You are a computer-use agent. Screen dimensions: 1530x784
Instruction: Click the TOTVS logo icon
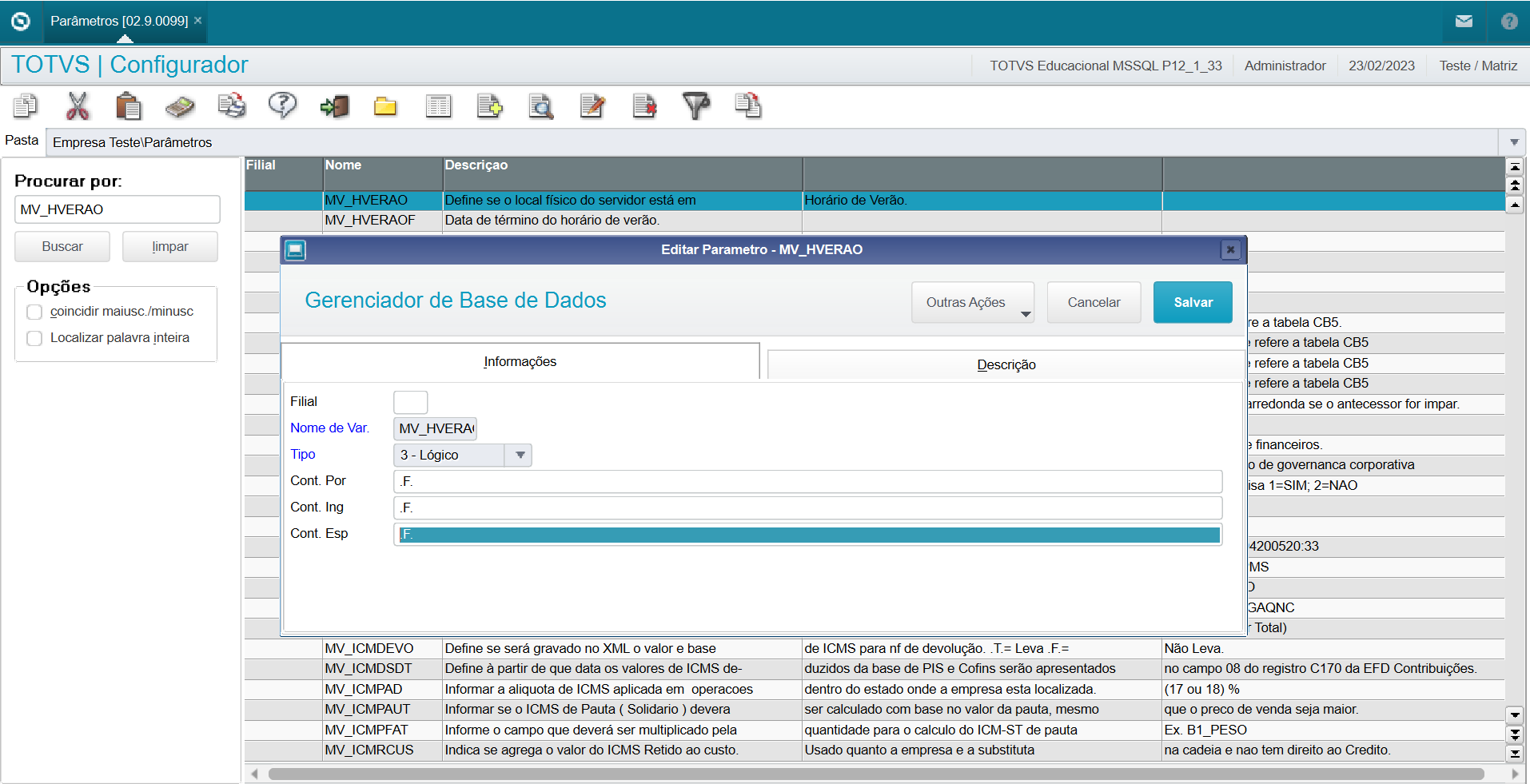point(21,22)
